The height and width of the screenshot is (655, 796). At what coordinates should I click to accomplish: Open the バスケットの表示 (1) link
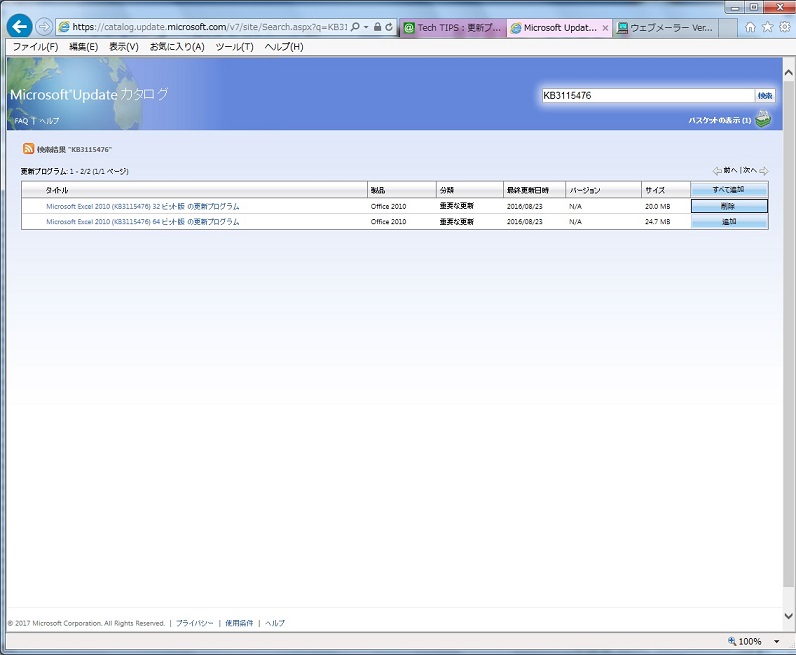coord(719,120)
